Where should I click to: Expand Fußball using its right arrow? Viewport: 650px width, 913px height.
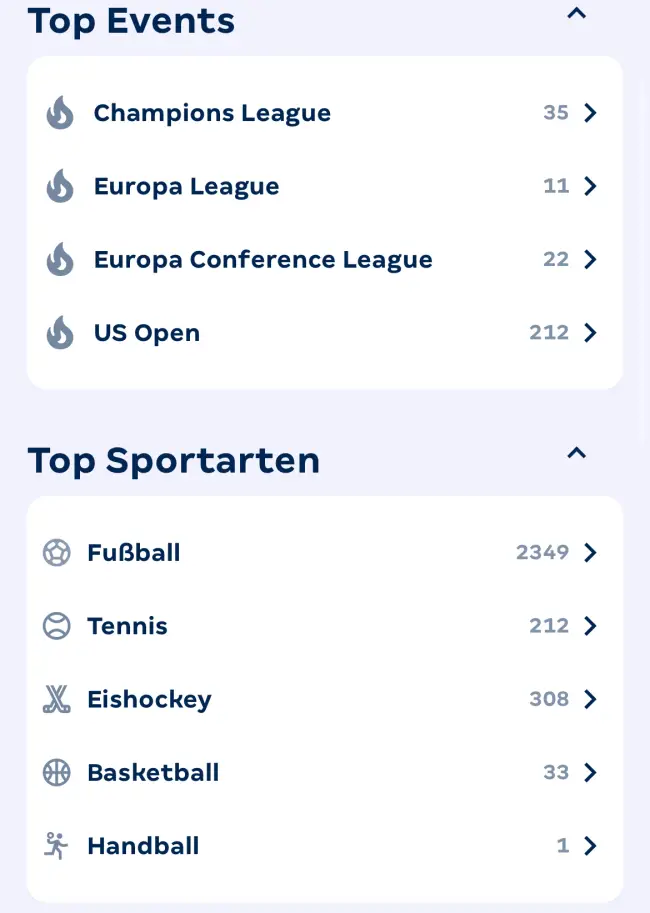pyautogui.click(x=590, y=553)
